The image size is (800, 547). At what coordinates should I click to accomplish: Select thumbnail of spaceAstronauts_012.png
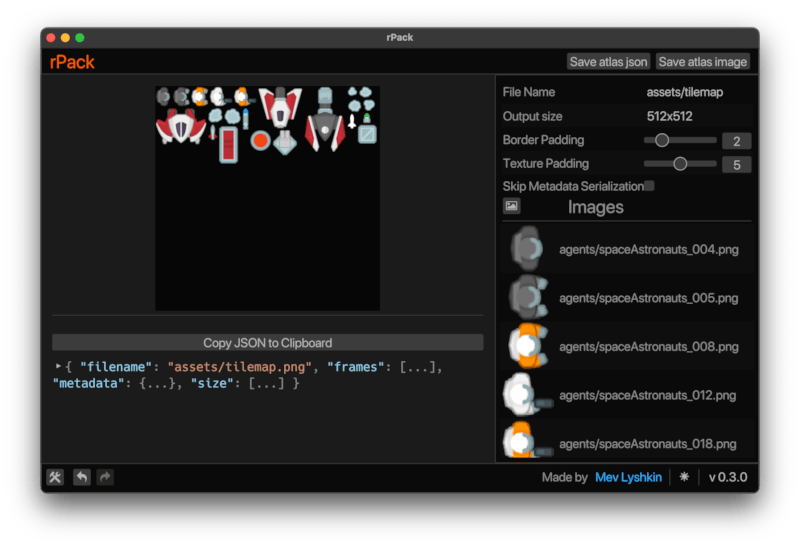(528, 394)
